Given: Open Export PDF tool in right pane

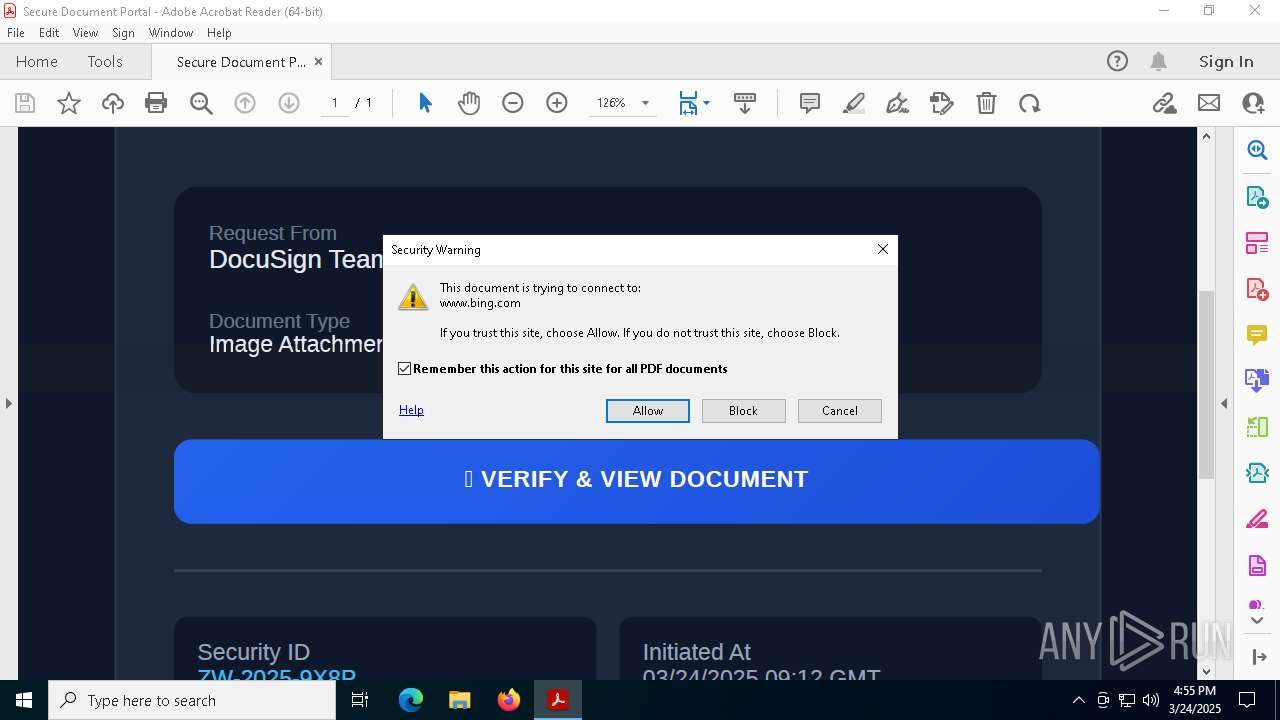Looking at the screenshot, I should tap(1257, 197).
